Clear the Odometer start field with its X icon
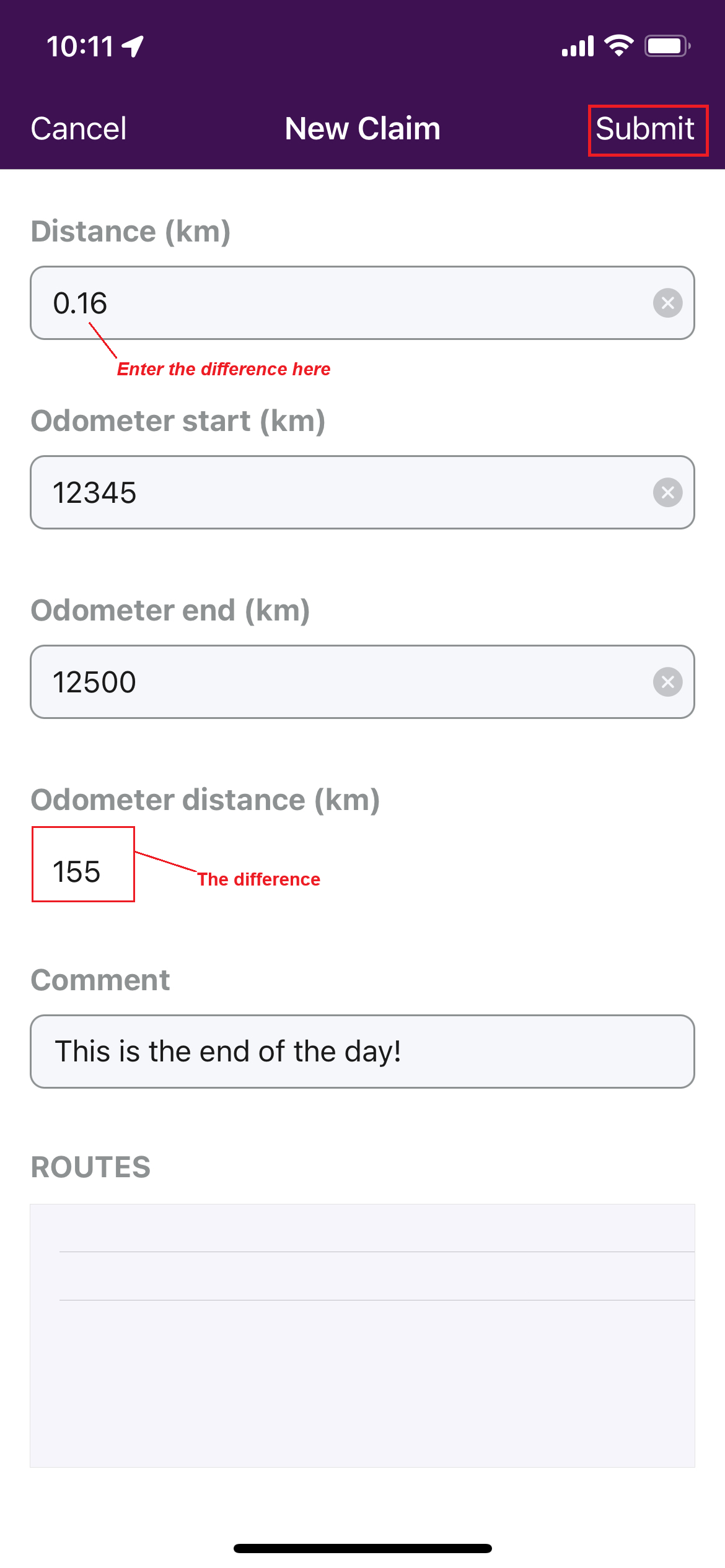Screen dimensions: 725x1568 [x=667, y=492]
